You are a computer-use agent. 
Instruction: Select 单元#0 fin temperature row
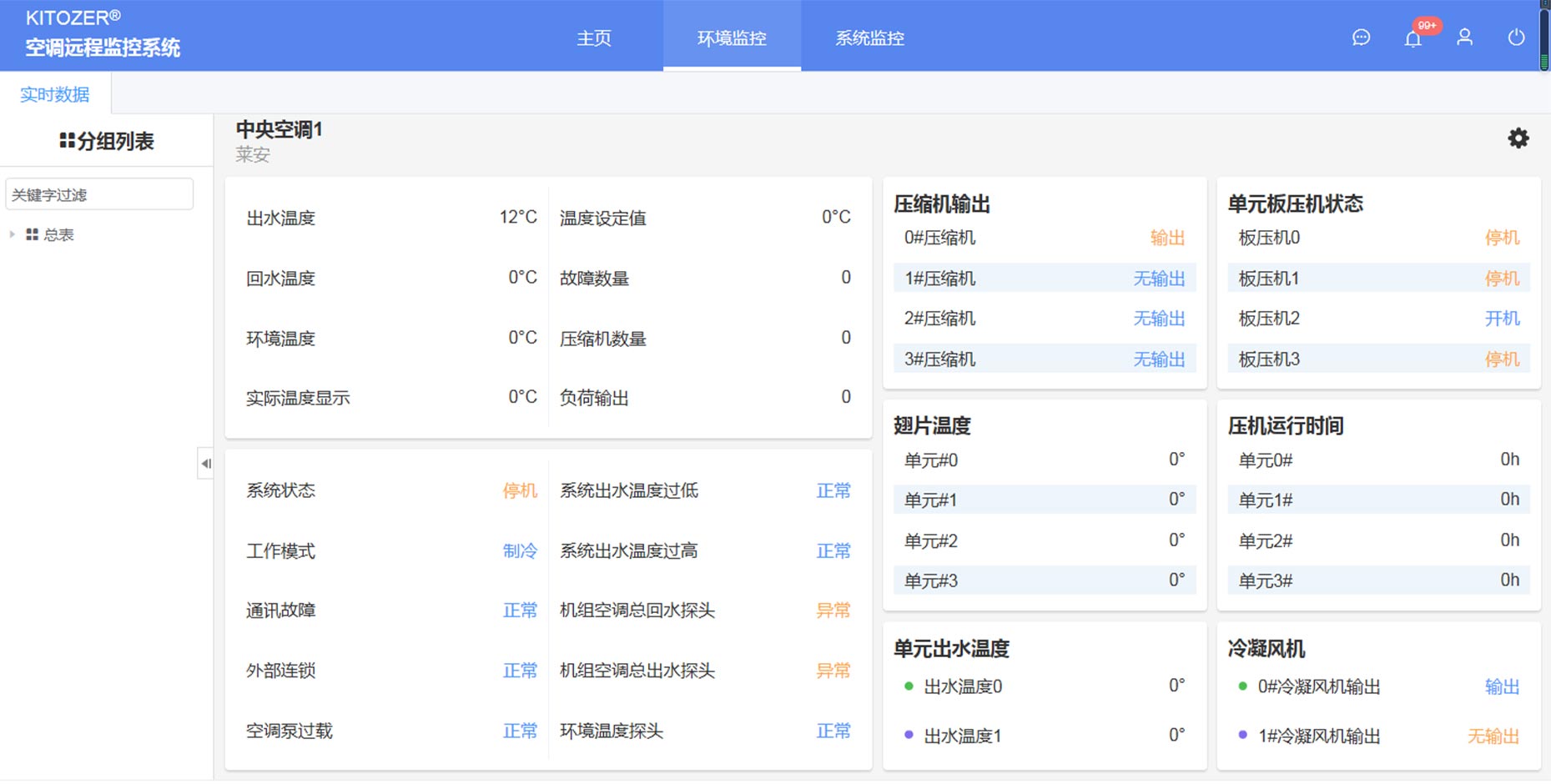1045,460
